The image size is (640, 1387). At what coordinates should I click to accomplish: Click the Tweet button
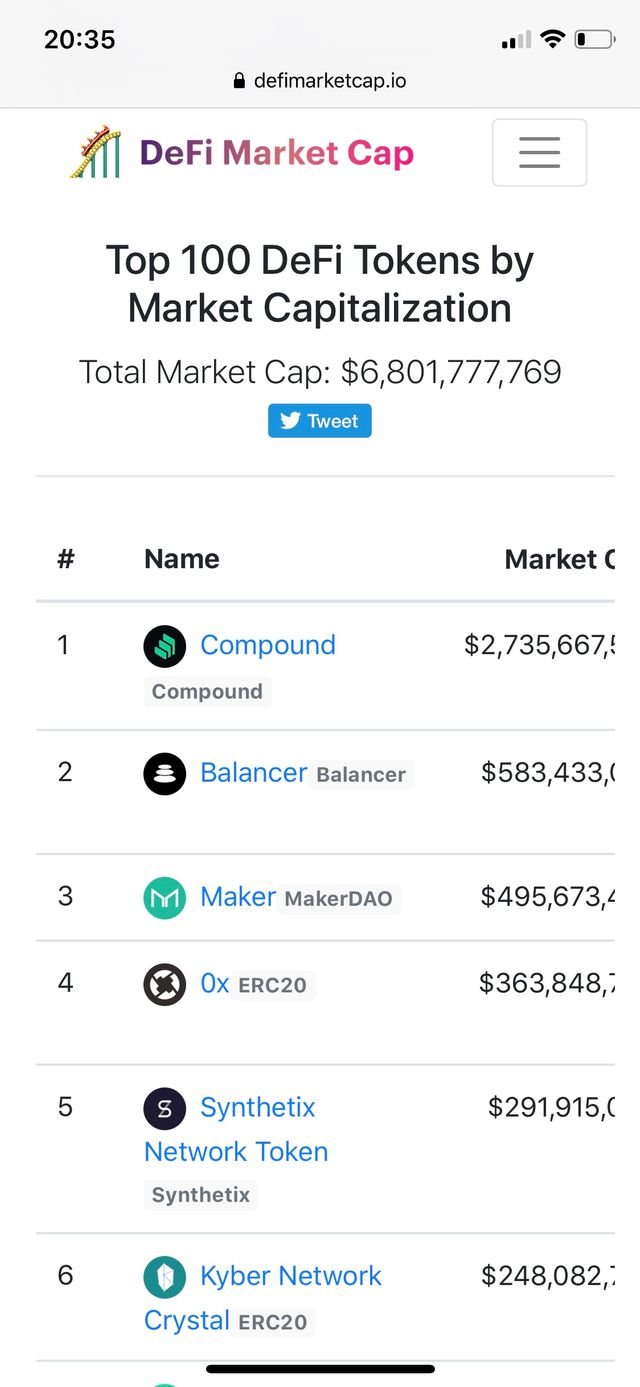click(x=320, y=421)
